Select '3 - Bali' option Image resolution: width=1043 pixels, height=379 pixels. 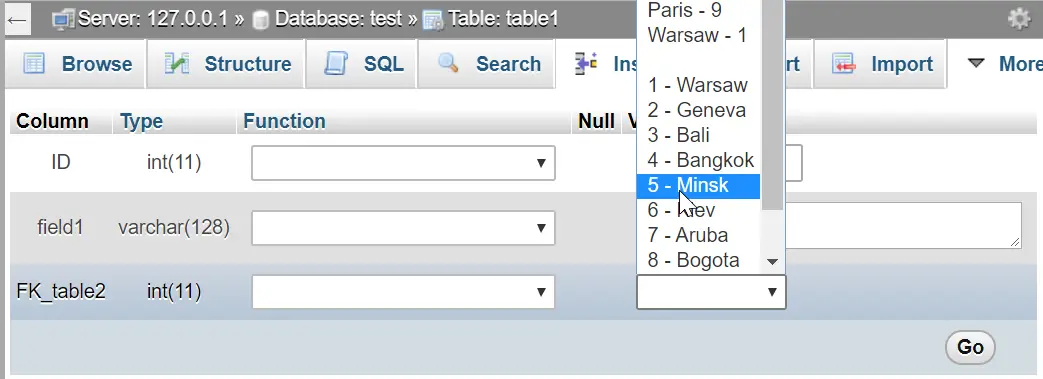pyautogui.click(x=698, y=136)
